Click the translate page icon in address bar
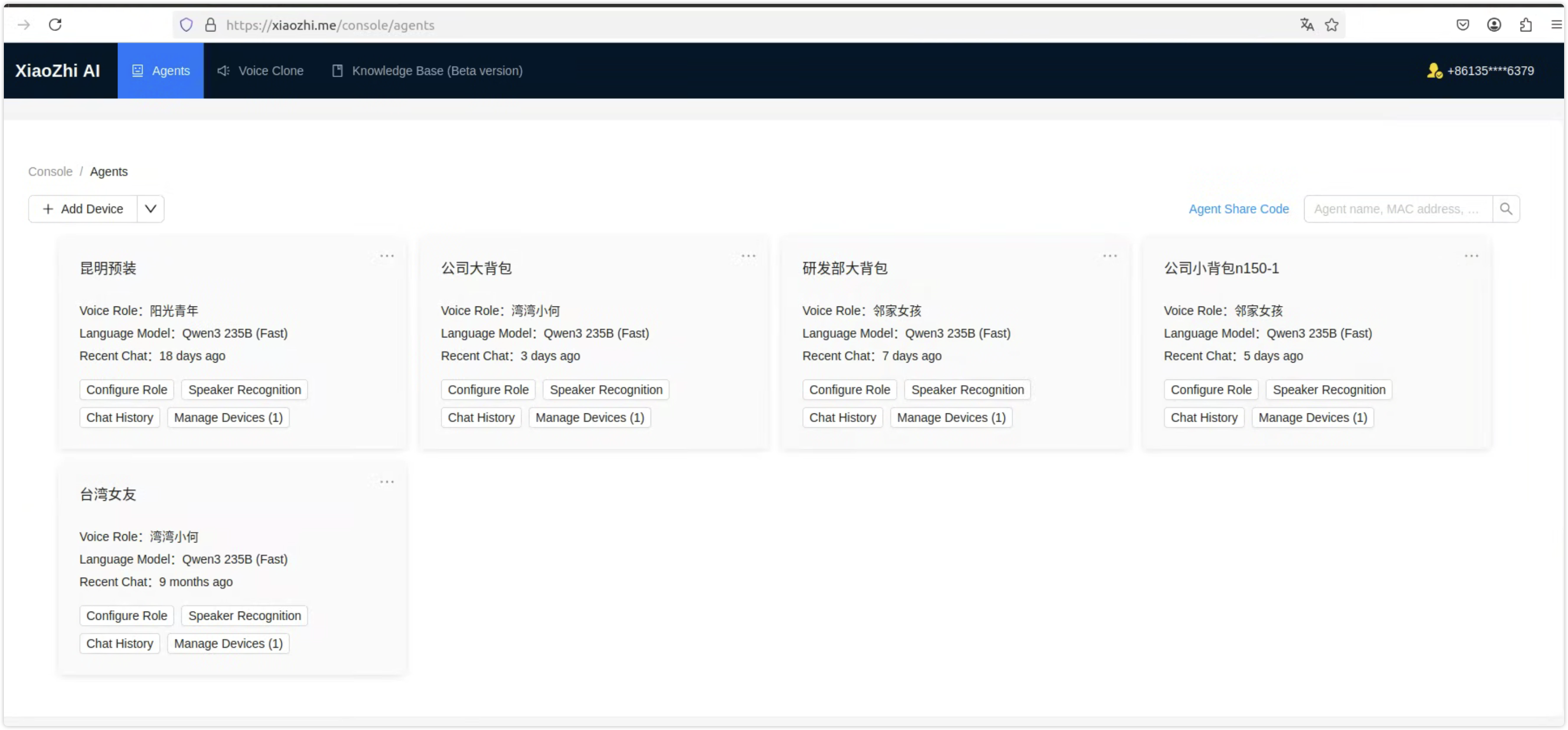 point(1307,25)
